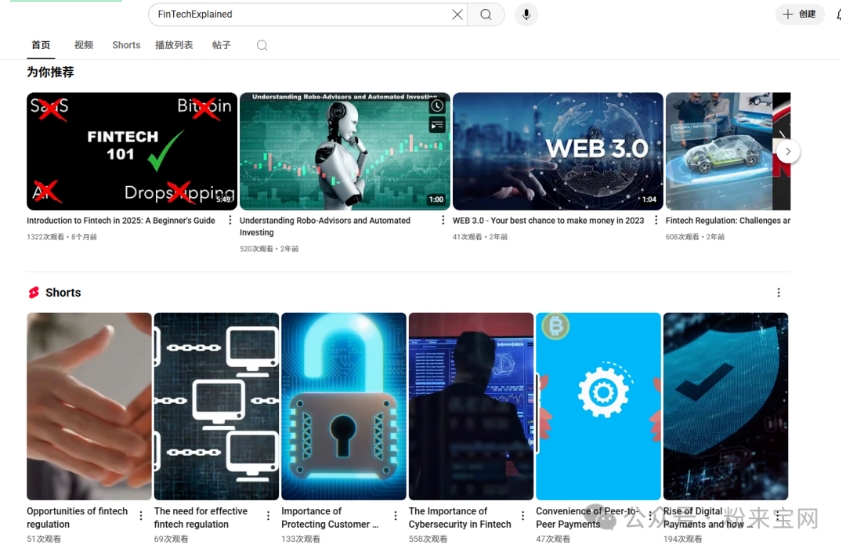
Task: Open title Opportunities of fintech regulation
Action: pos(77,518)
